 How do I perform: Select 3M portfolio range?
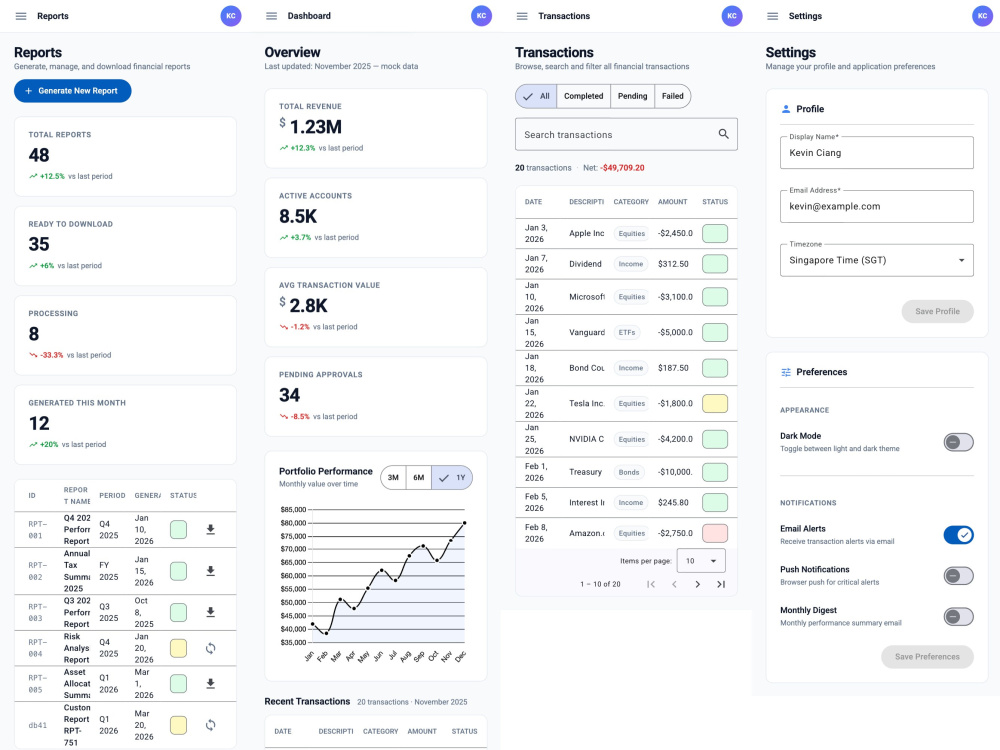tap(393, 478)
